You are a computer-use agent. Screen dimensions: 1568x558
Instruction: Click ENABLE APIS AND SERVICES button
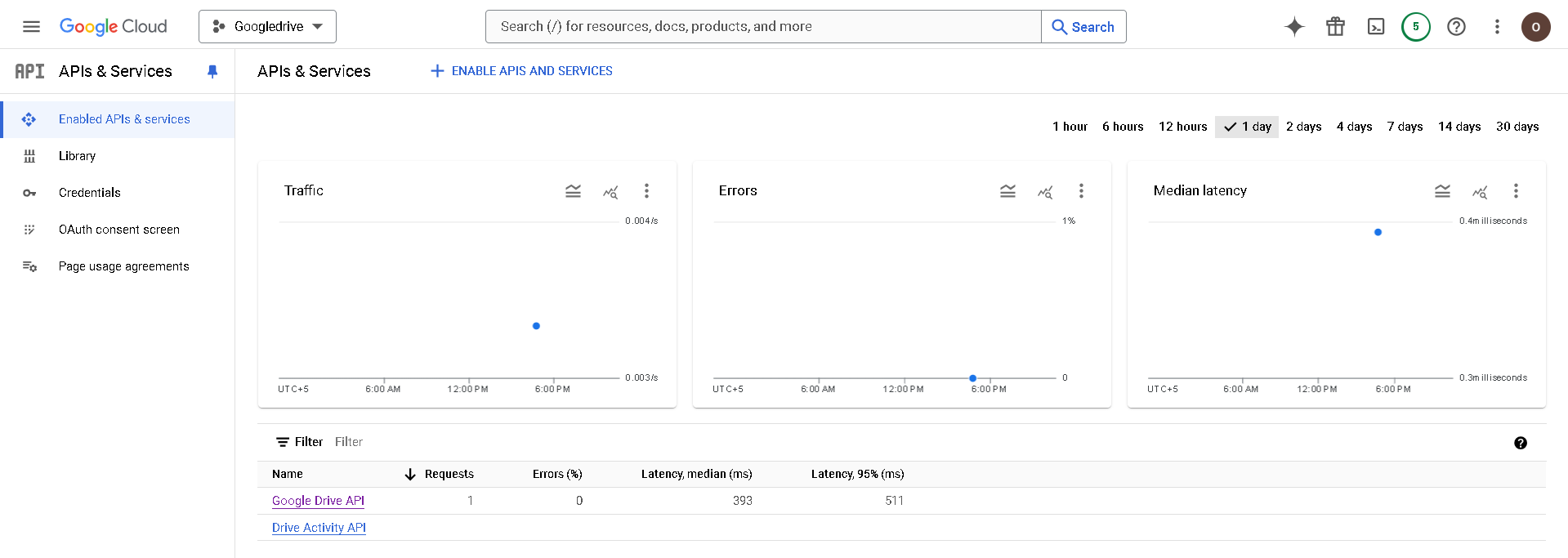tap(521, 71)
